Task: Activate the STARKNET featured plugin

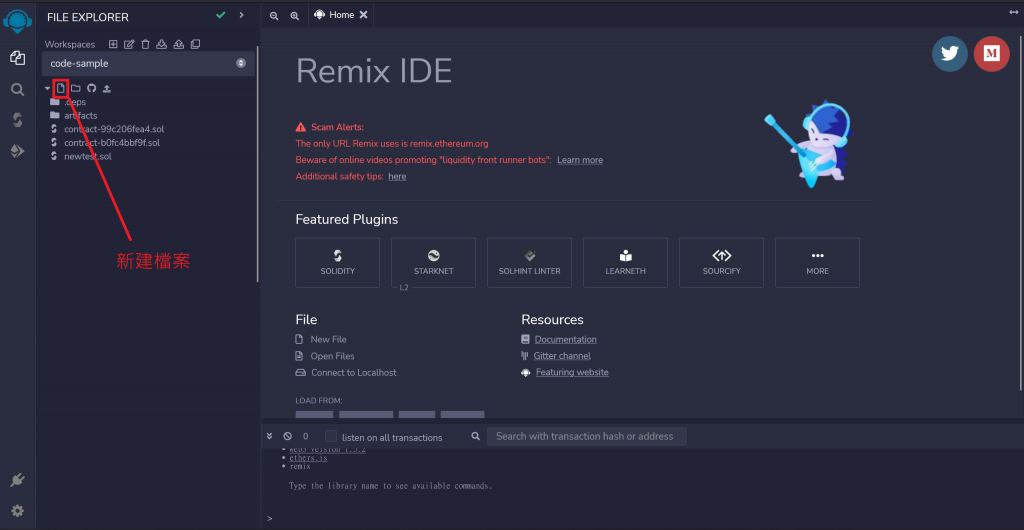Action: (x=434, y=262)
